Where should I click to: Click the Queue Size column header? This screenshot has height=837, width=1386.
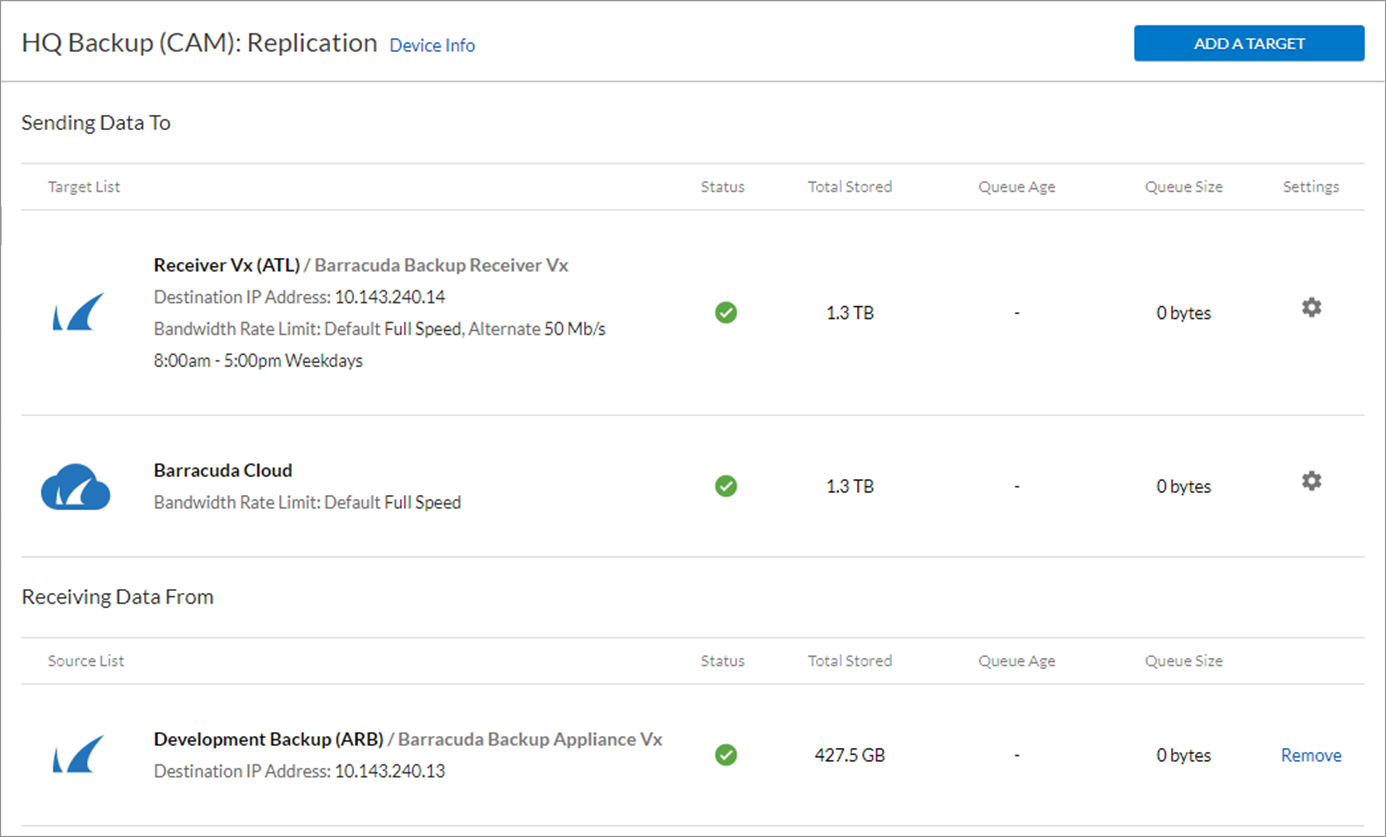pos(1183,186)
